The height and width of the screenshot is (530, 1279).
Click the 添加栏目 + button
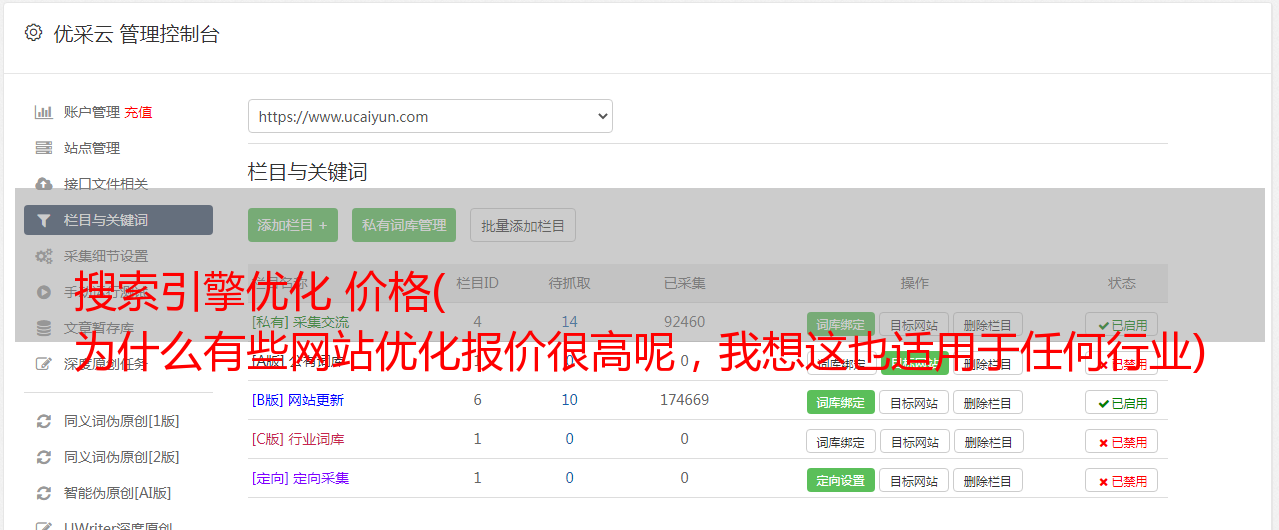[x=293, y=225]
